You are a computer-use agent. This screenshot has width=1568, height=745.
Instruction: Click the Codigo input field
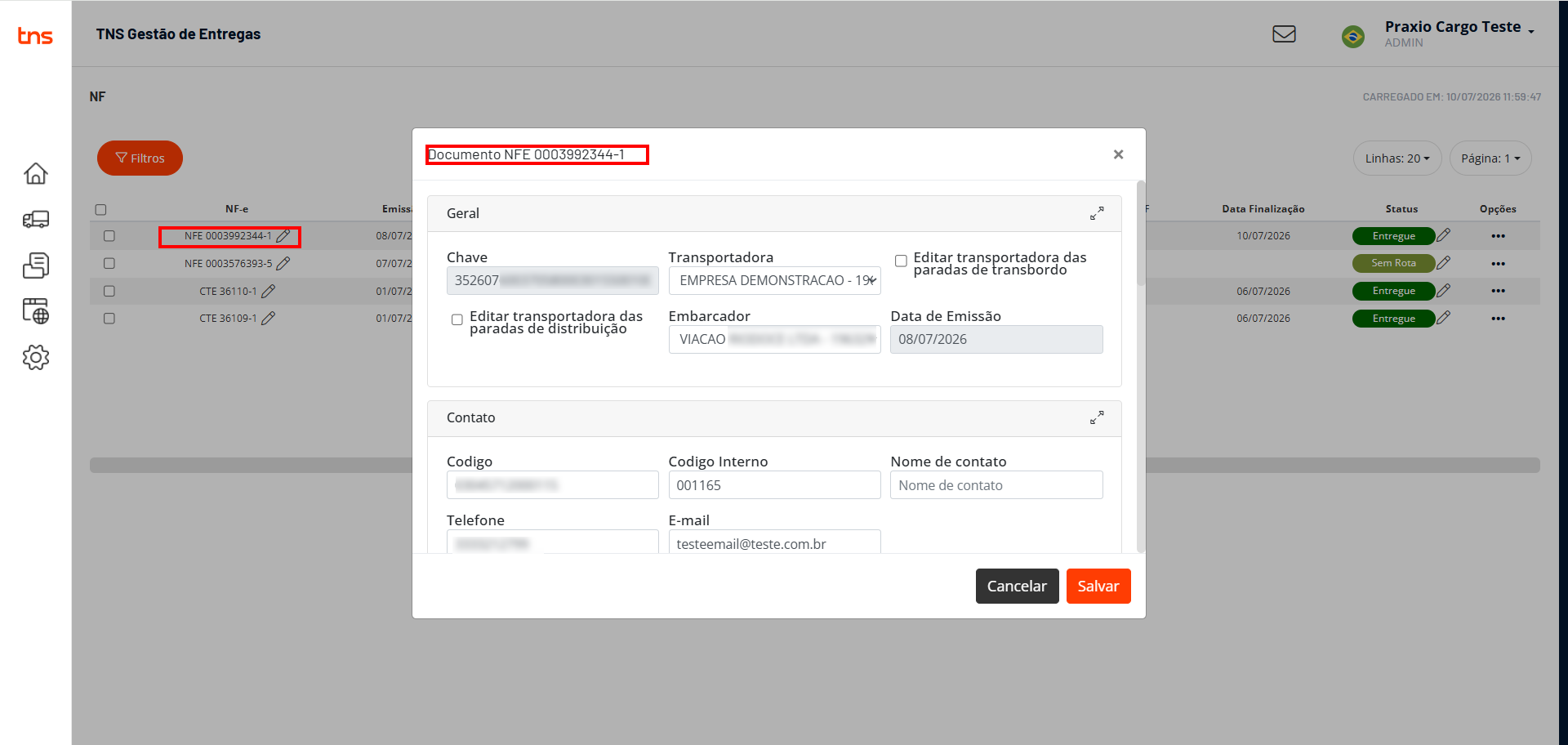[x=552, y=484]
